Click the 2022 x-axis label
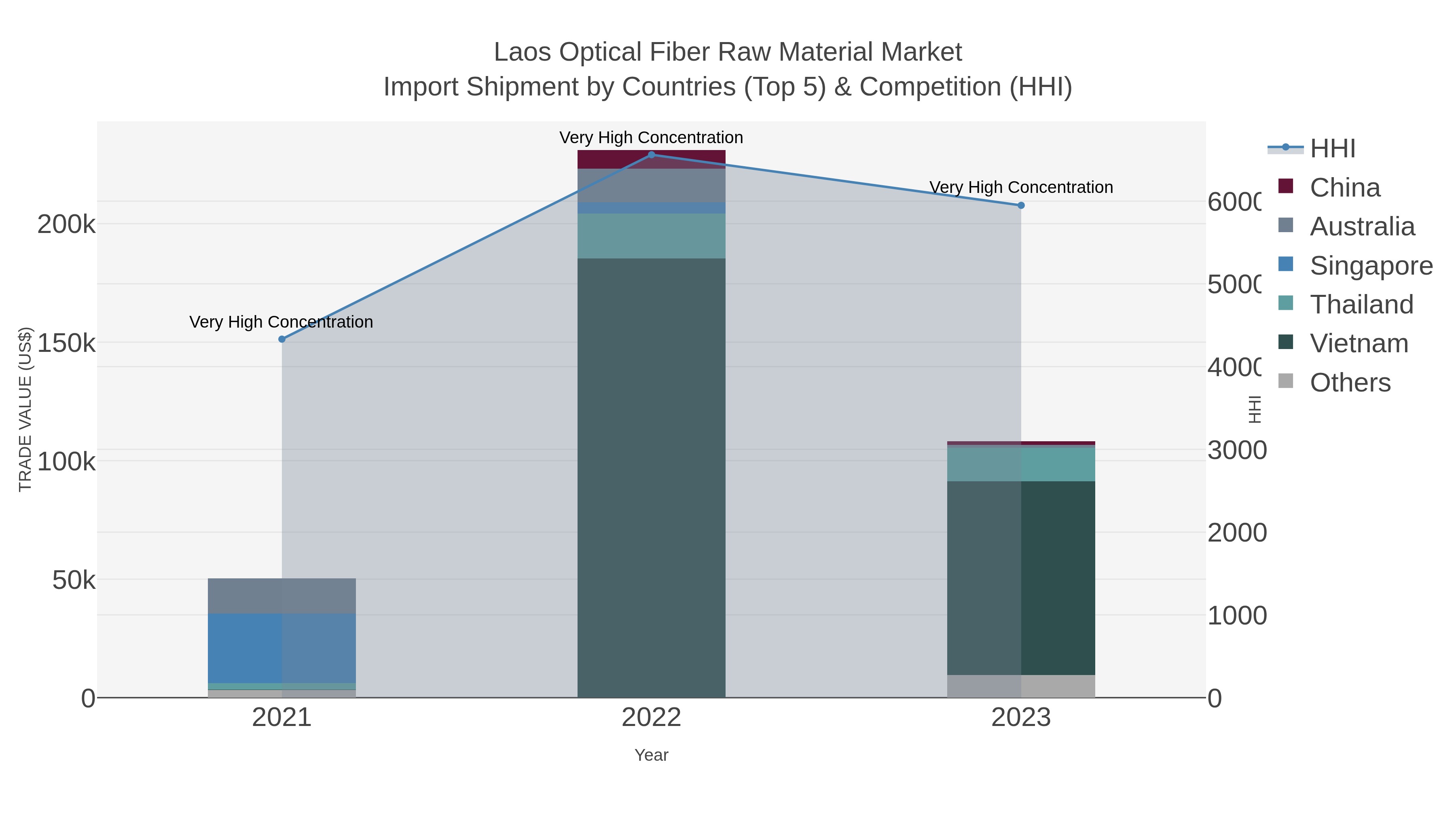This screenshot has height=819, width=1456. click(x=651, y=718)
